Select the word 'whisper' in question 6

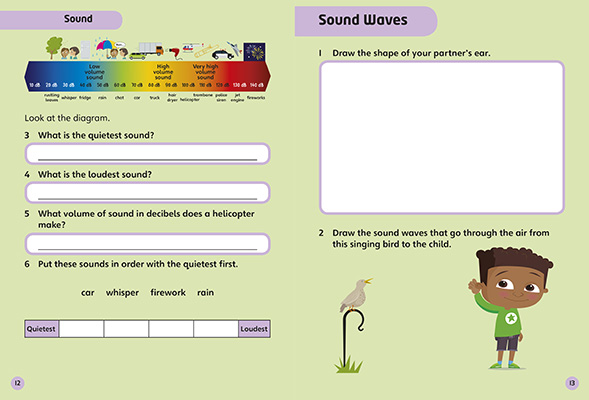(x=122, y=293)
